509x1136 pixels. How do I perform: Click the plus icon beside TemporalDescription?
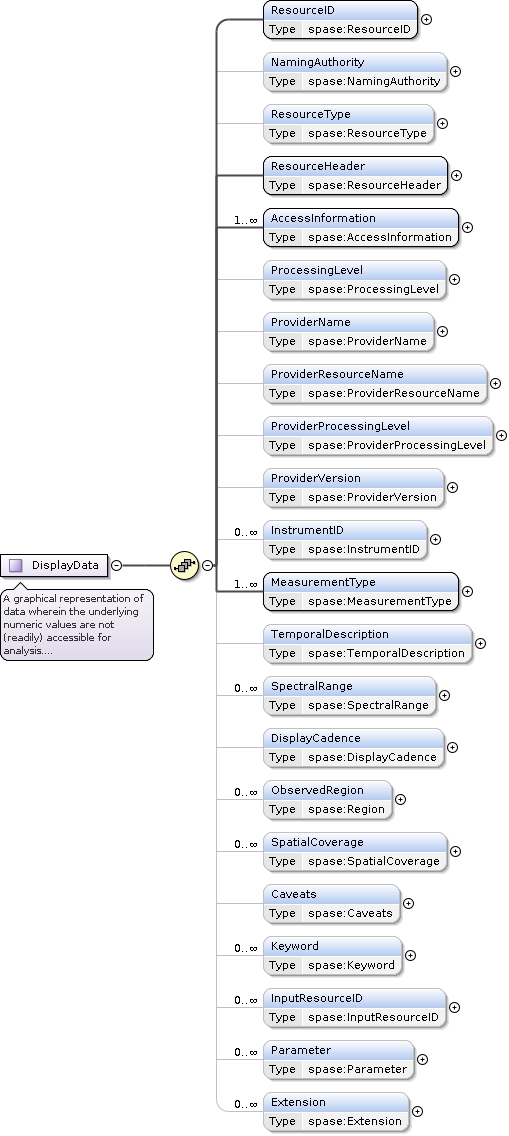[x=480, y=643]
